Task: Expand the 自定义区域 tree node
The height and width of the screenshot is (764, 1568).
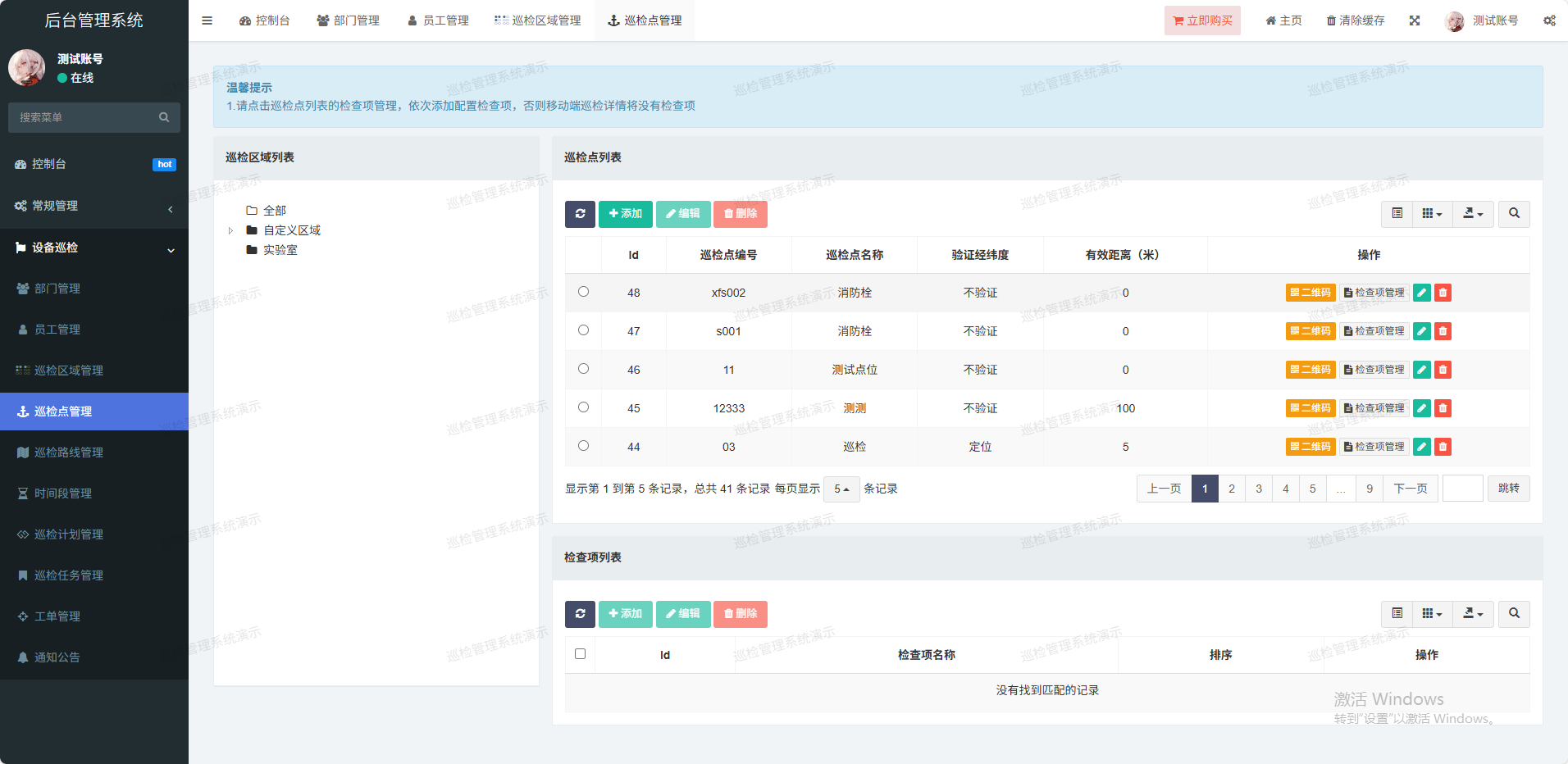Action: click(231, 230)
